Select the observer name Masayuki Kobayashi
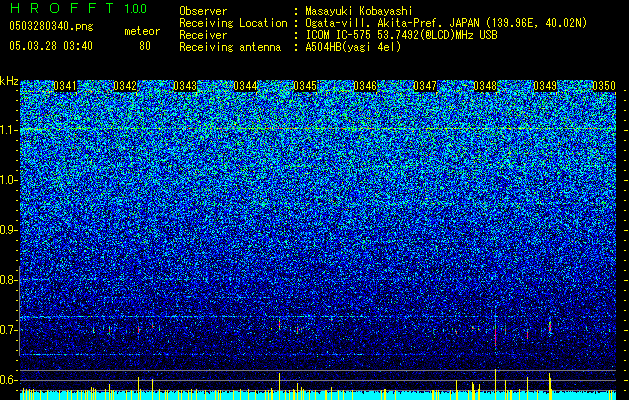 tap(359, 11)
